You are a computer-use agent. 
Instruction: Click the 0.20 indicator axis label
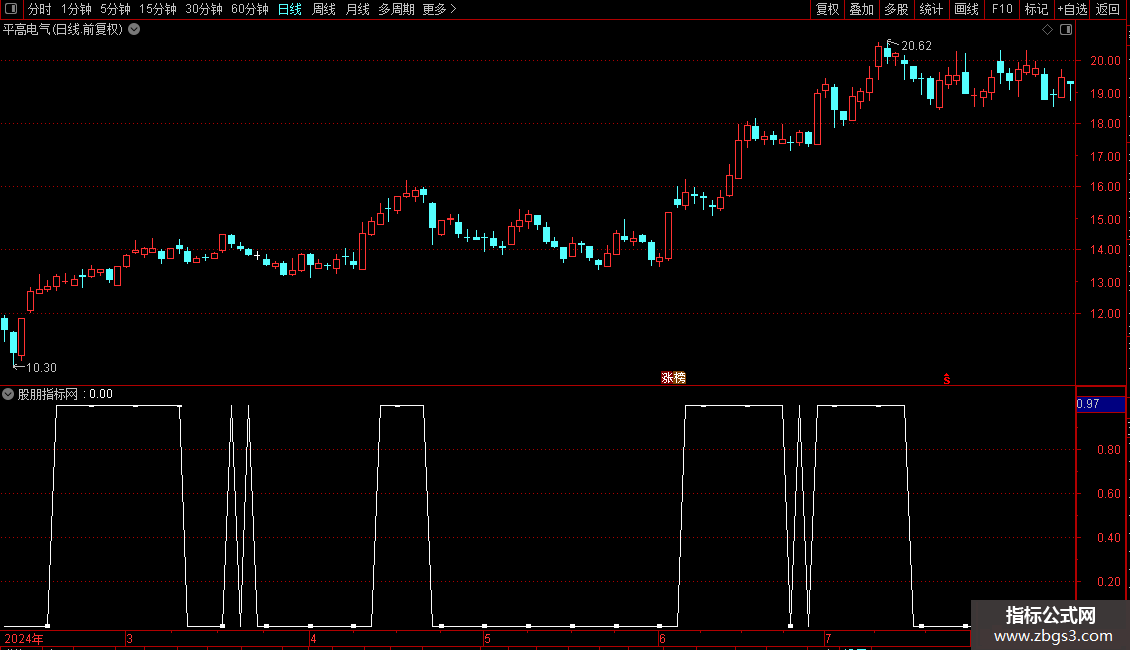(1108, 582)
